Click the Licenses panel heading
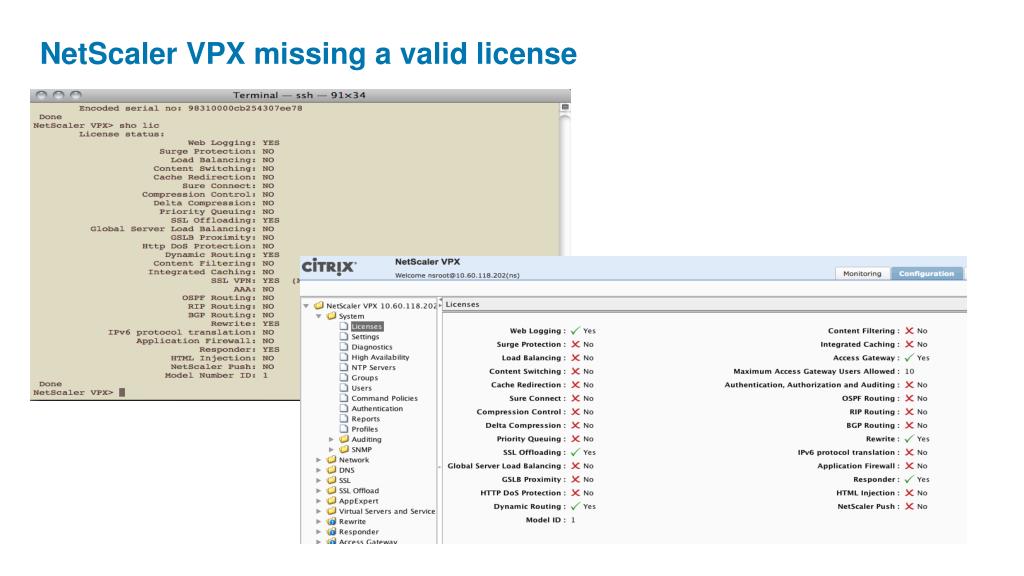Viewport: 1024px width, 576px height. [x=462, y=305]
